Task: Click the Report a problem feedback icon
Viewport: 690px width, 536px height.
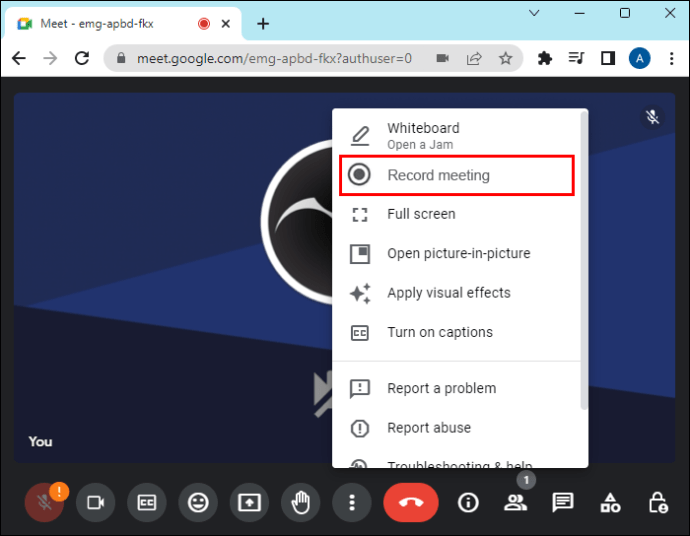Action: point(360,389)
